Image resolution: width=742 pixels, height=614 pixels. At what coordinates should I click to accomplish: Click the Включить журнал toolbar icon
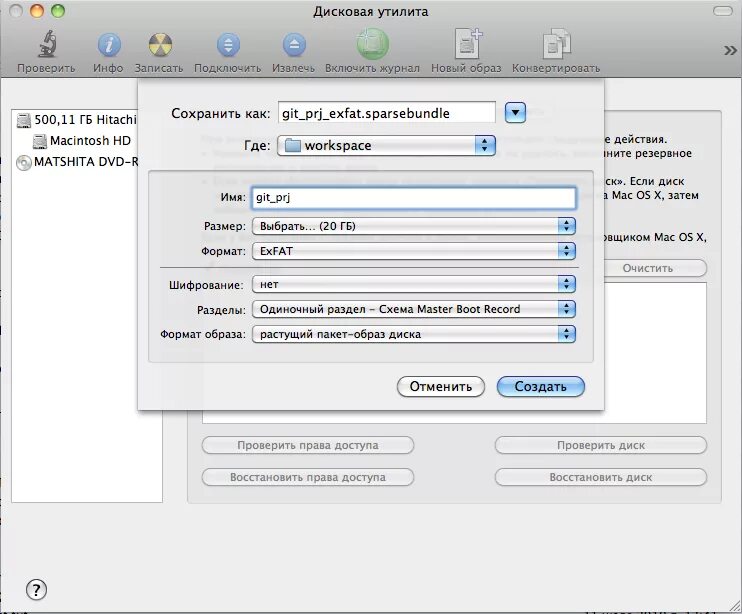tap(372, 44)
